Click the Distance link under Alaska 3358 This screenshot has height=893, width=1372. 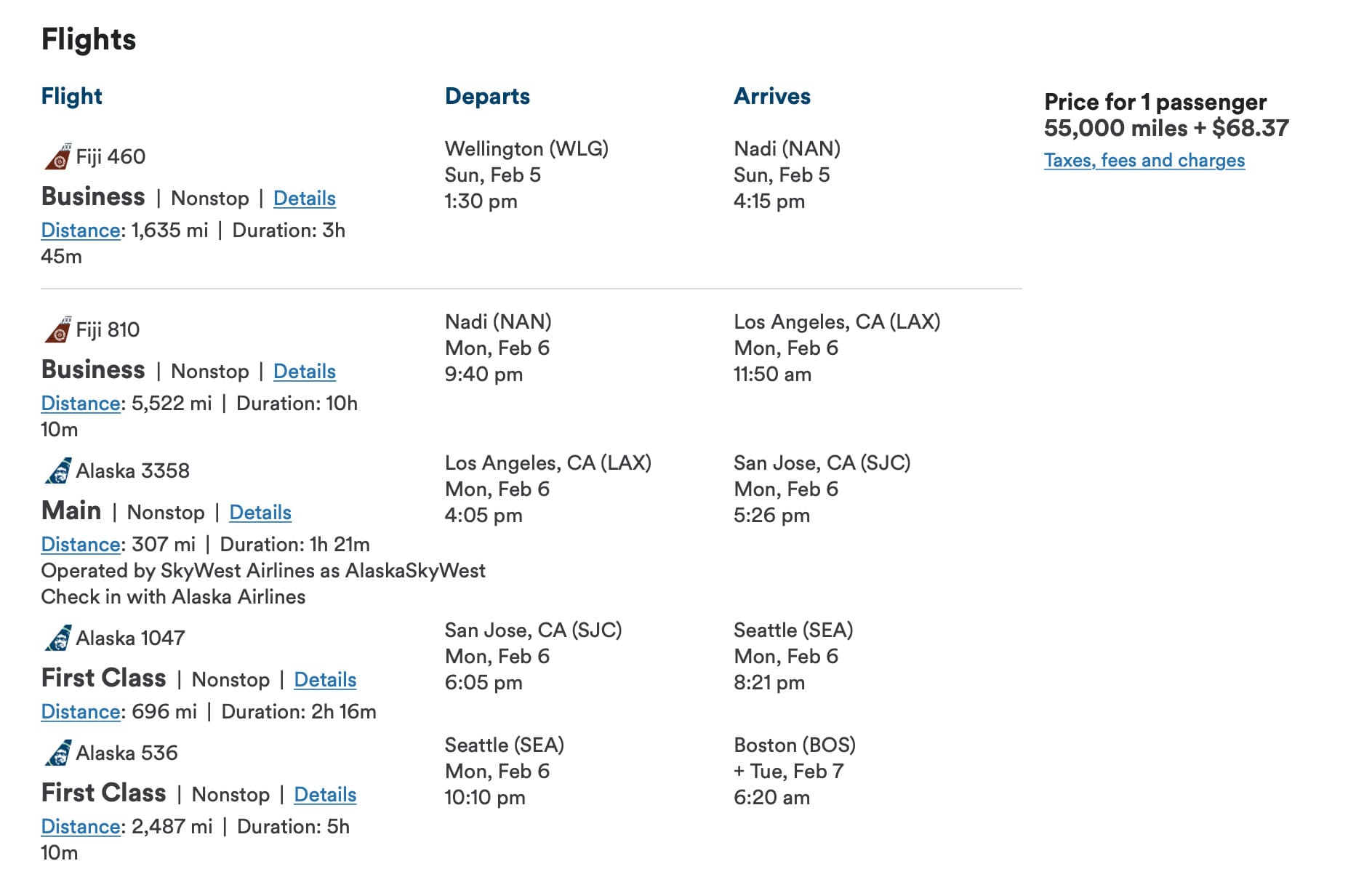[x=80, y=544]
